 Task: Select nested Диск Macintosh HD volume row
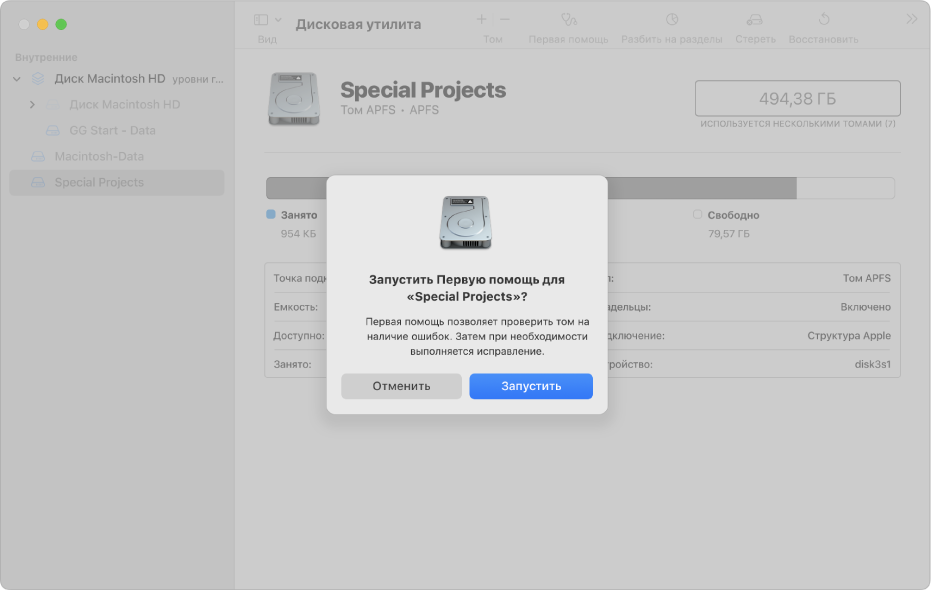coord(117,104)
